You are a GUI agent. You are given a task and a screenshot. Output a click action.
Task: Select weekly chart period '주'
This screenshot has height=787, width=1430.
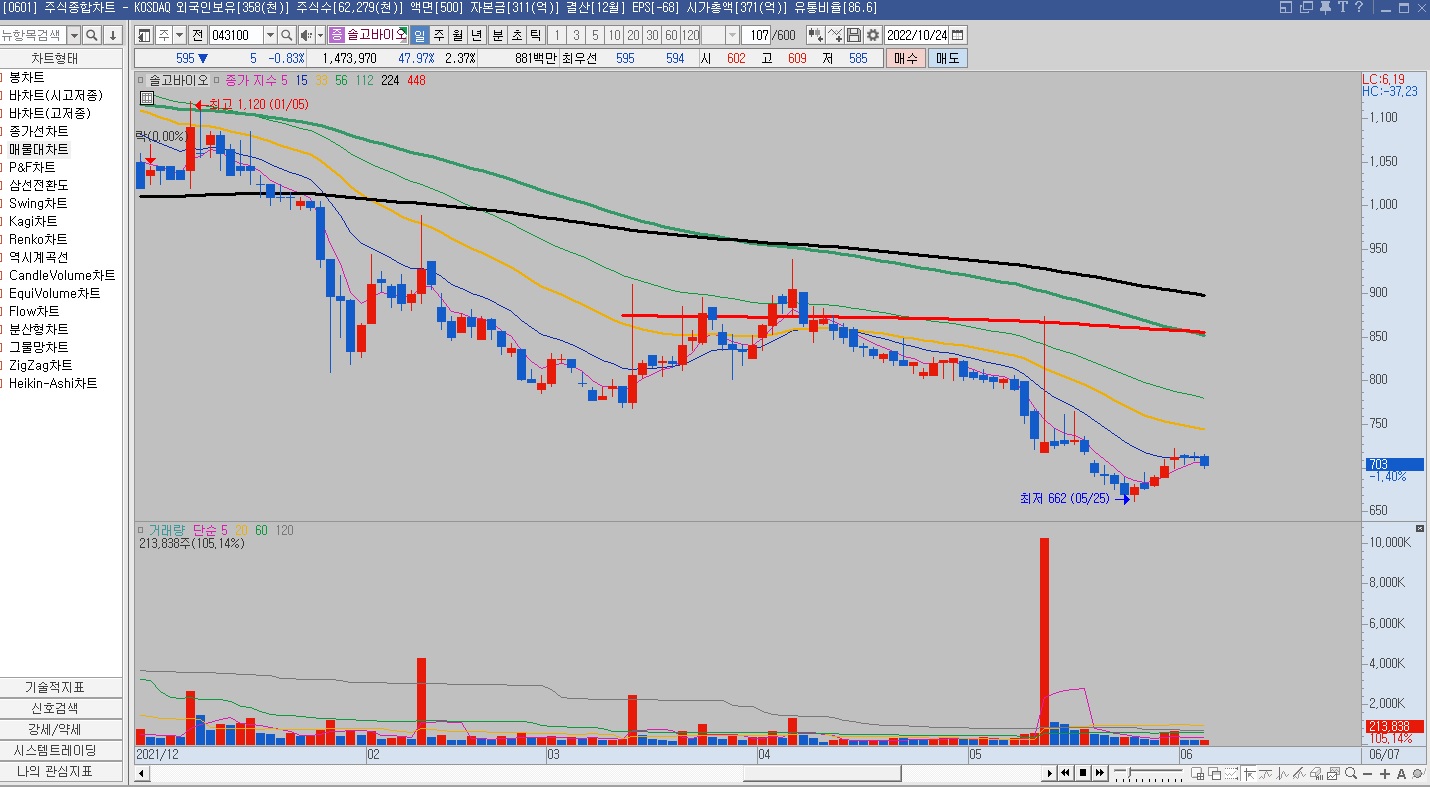click(438, 35)
